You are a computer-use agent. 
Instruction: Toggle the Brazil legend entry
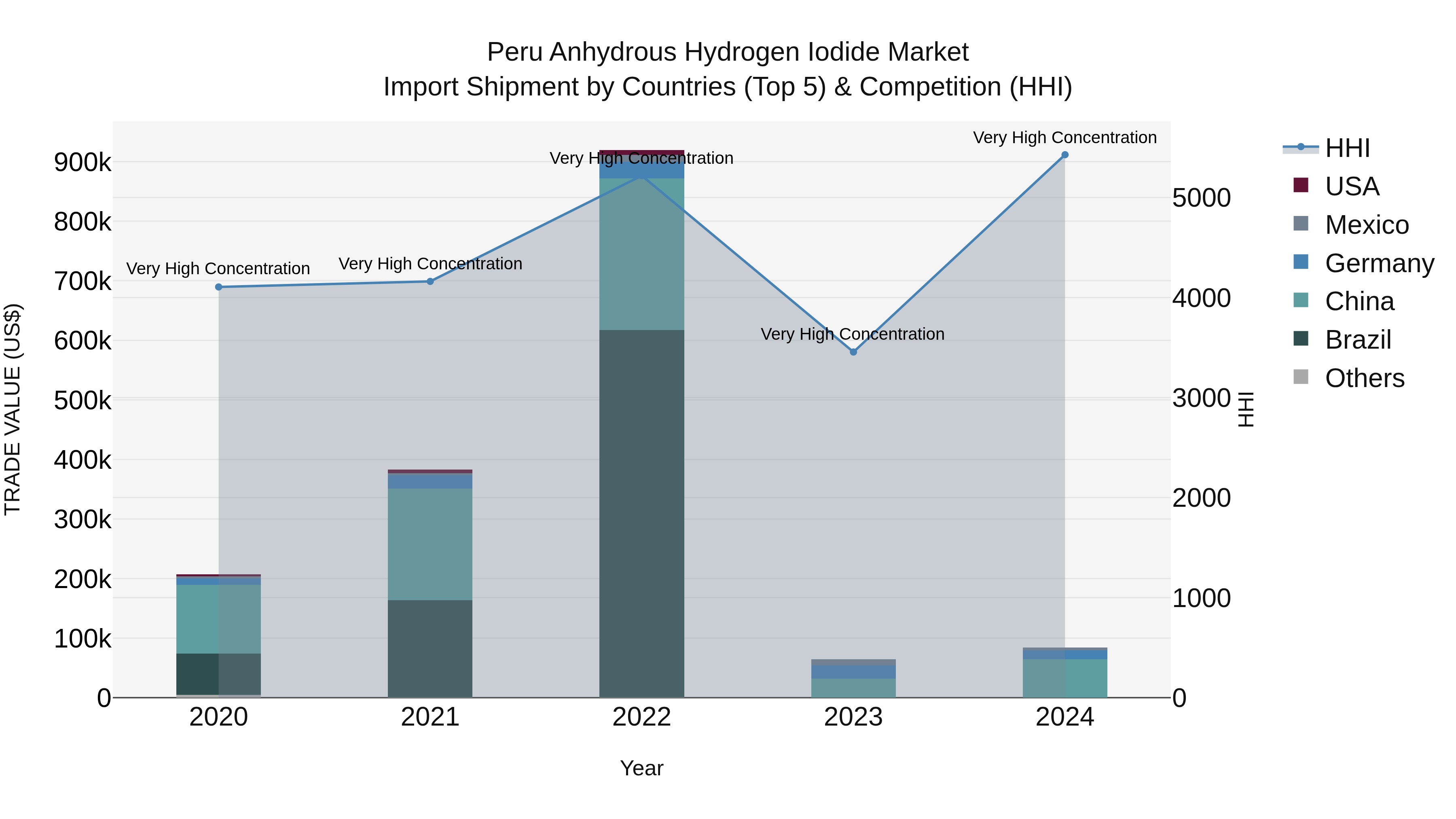(x=1342, y=340)
